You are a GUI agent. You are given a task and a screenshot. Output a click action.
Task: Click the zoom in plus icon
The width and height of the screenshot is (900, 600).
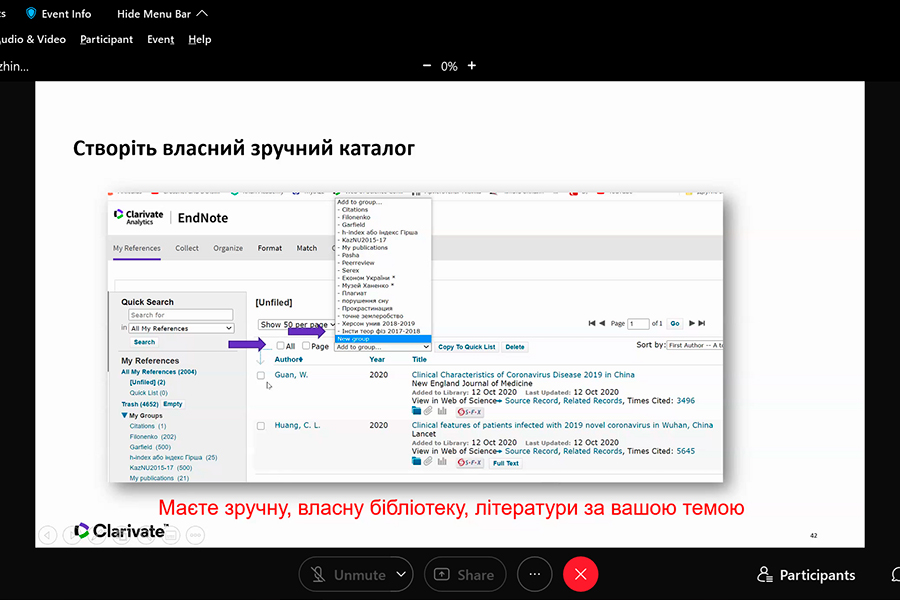tap(472, 66)
